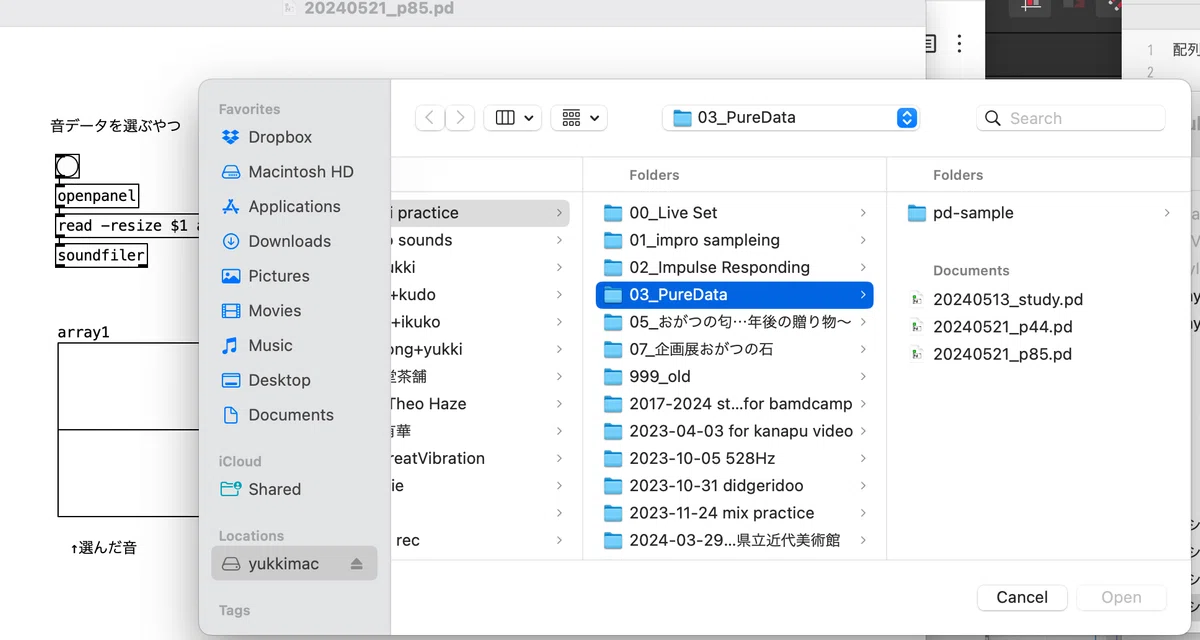Expand pd-sample folder chevron

(1166, 213)
